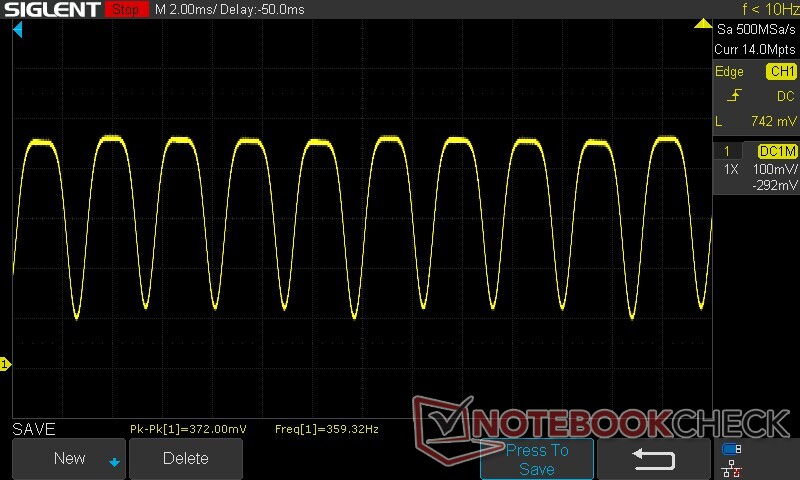Click the 742 mV trigger level value
The width and height of the screenshot is (800, 480).
click(773, 121)
